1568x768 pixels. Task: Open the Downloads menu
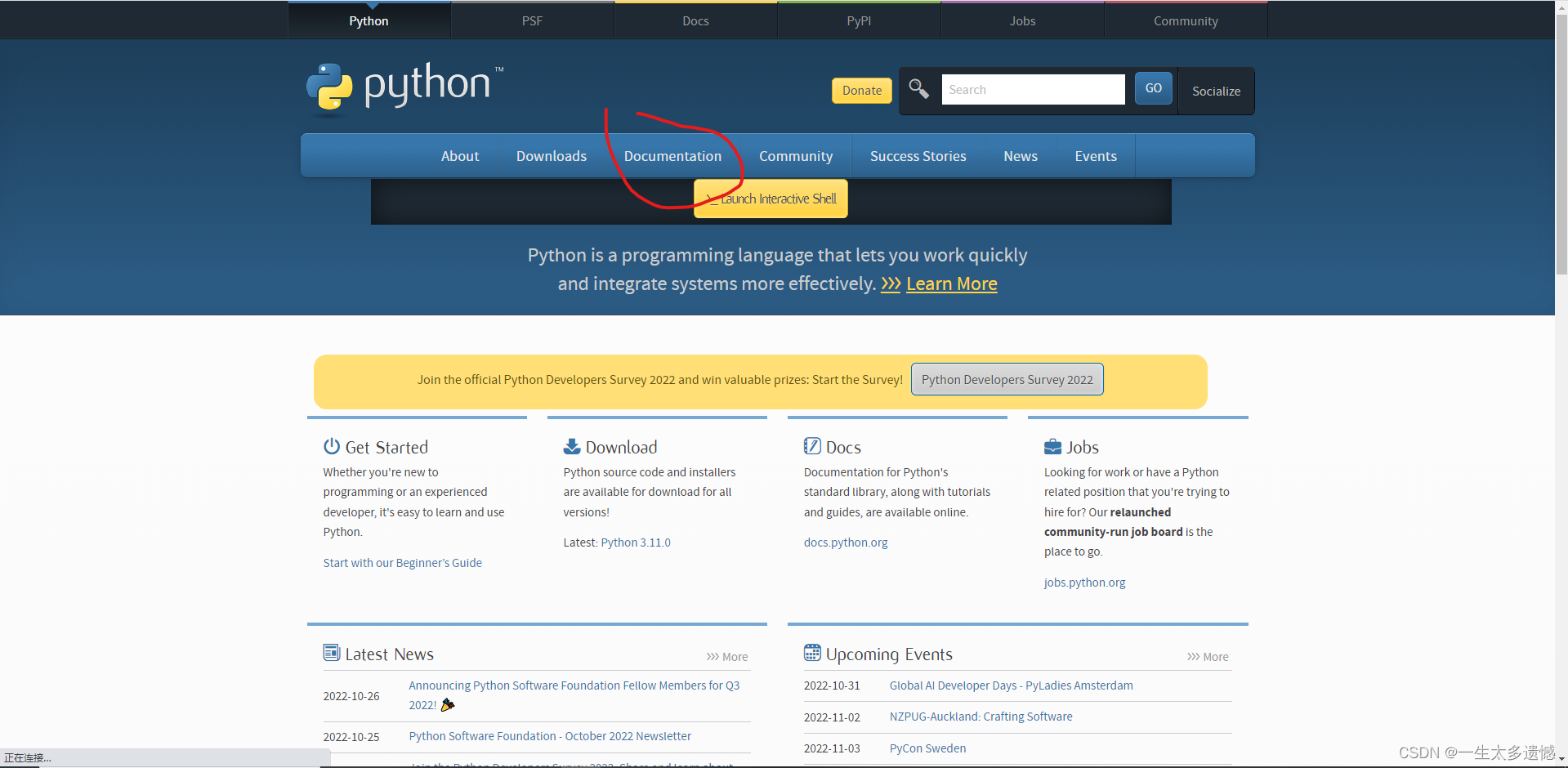[x=552, y=156]
